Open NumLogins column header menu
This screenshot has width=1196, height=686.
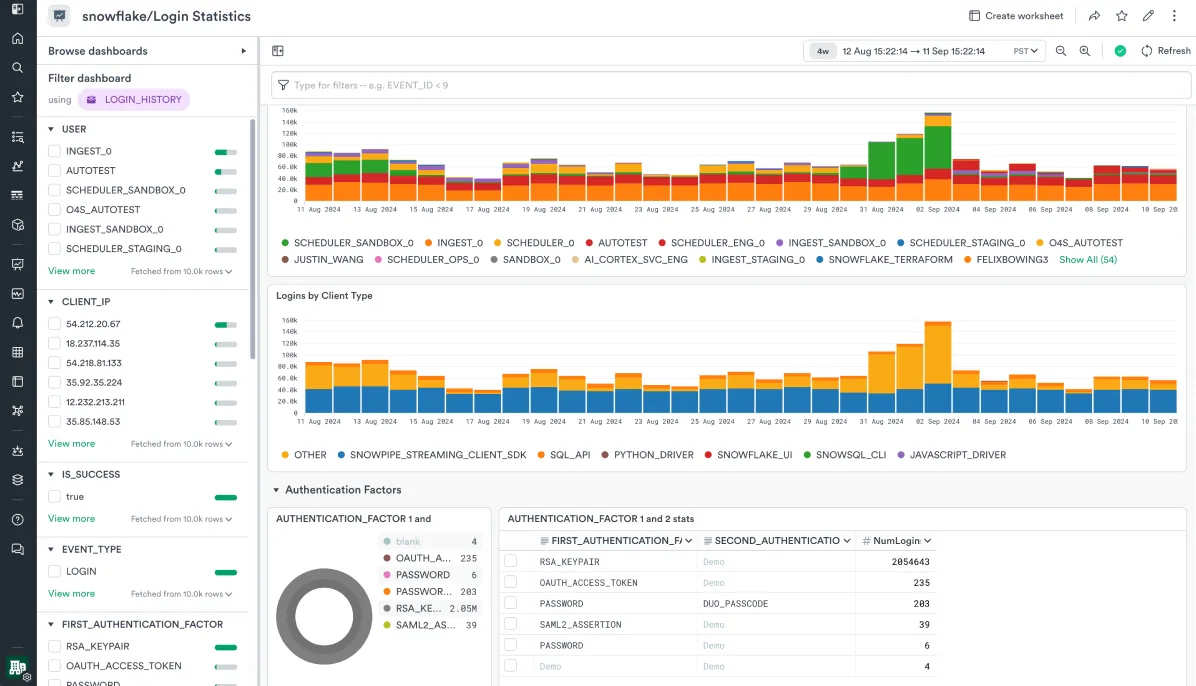point(928,541)
